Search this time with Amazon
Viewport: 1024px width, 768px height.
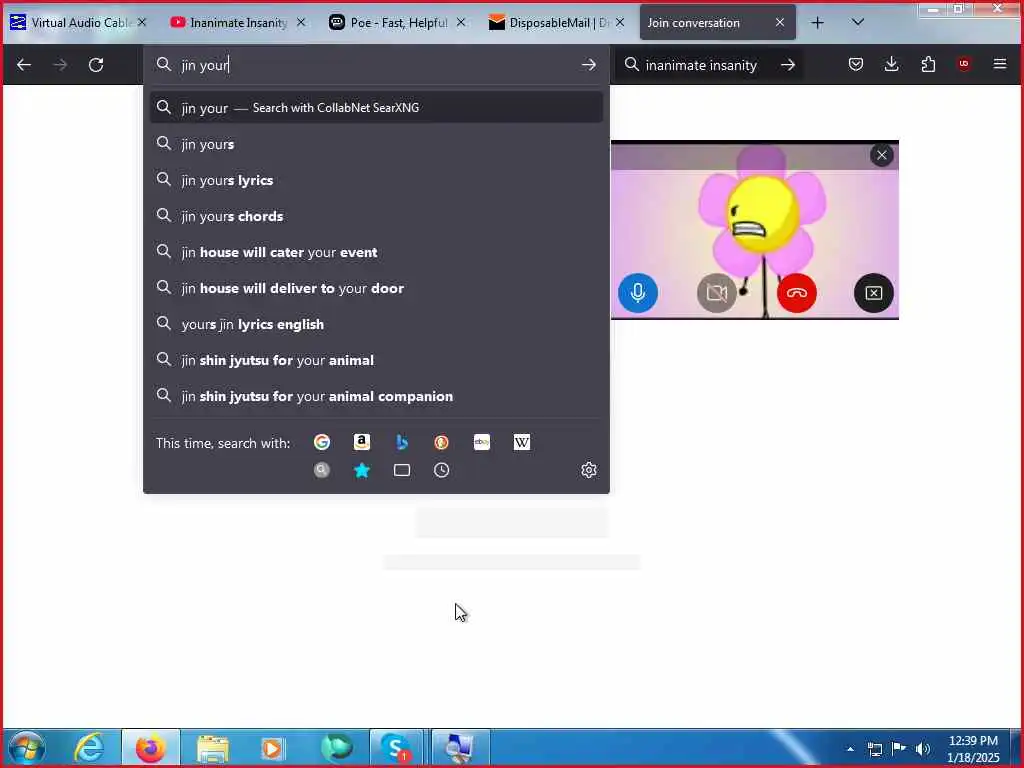point(362,442)
